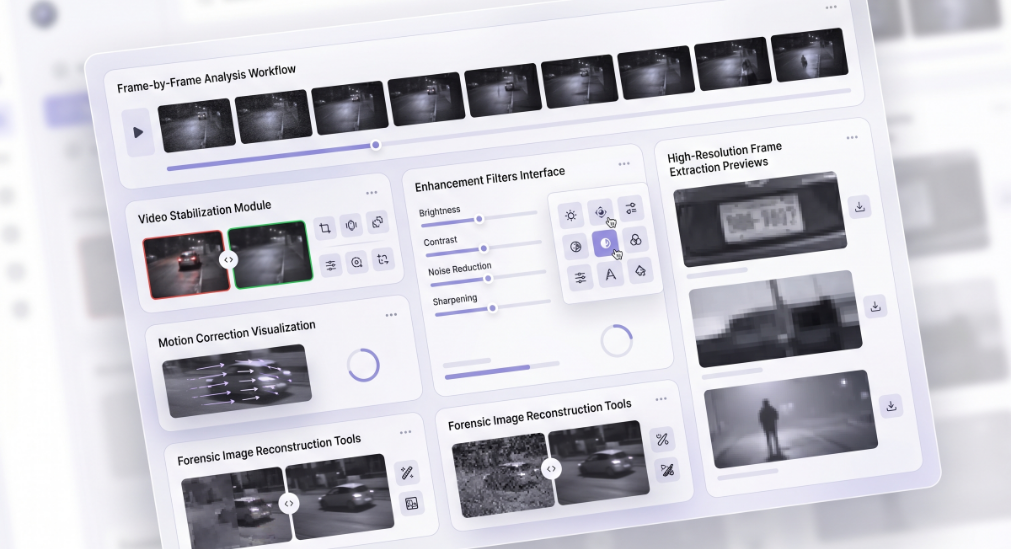
Task: Select the green-bordered stabilized video preview
Action: click(271, 254)
